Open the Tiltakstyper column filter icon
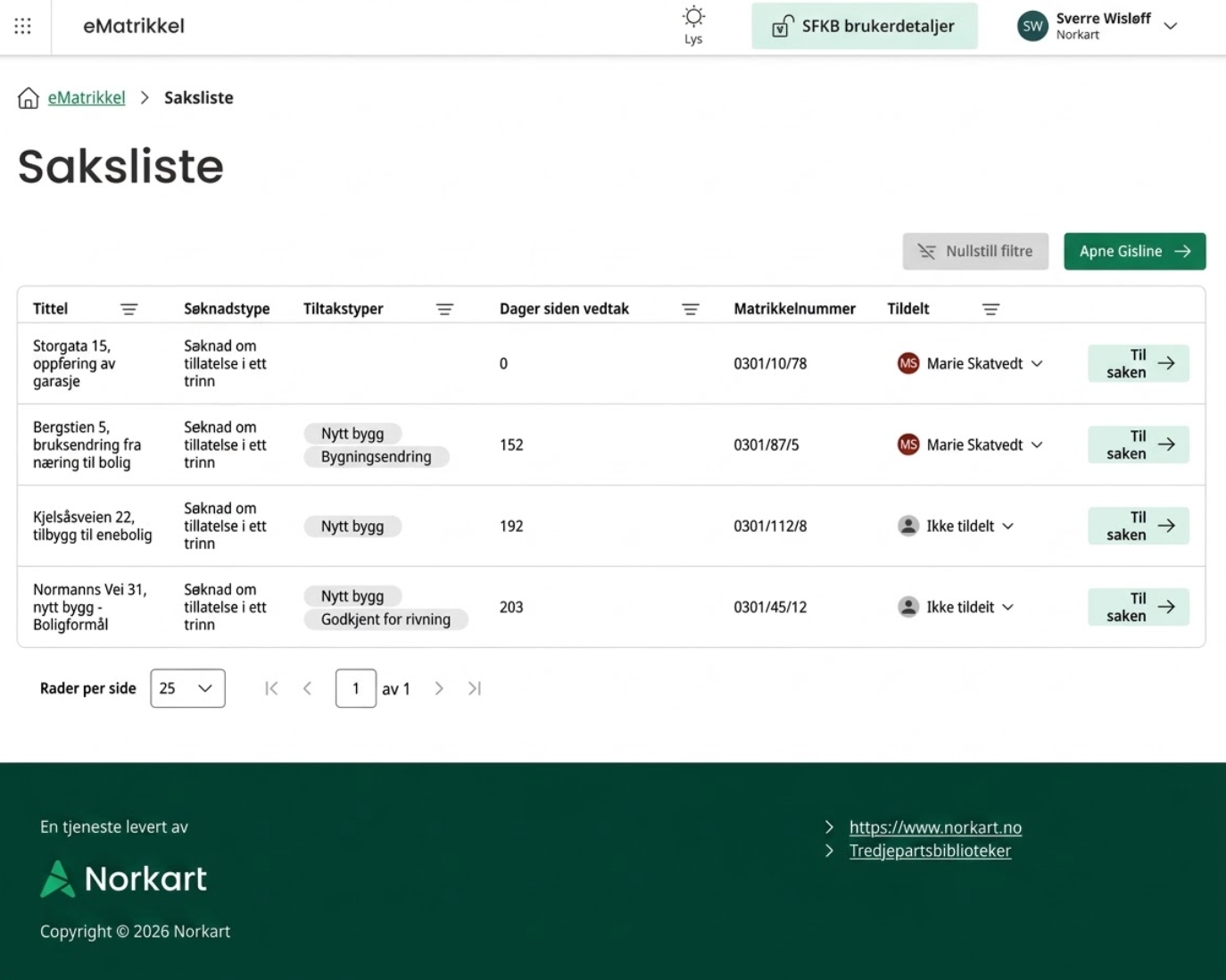 [444, 309]
